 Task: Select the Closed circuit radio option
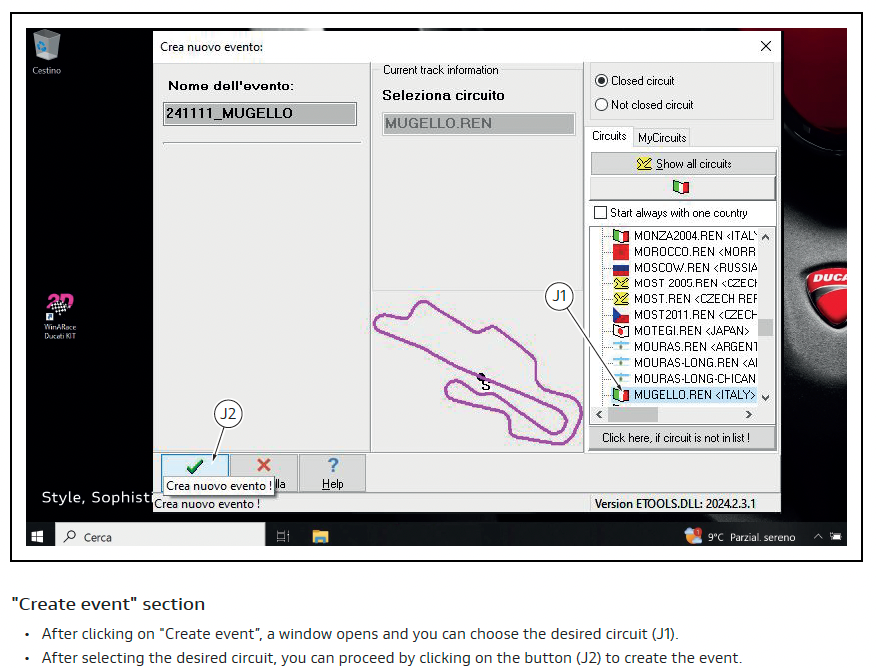coord(601,81)
